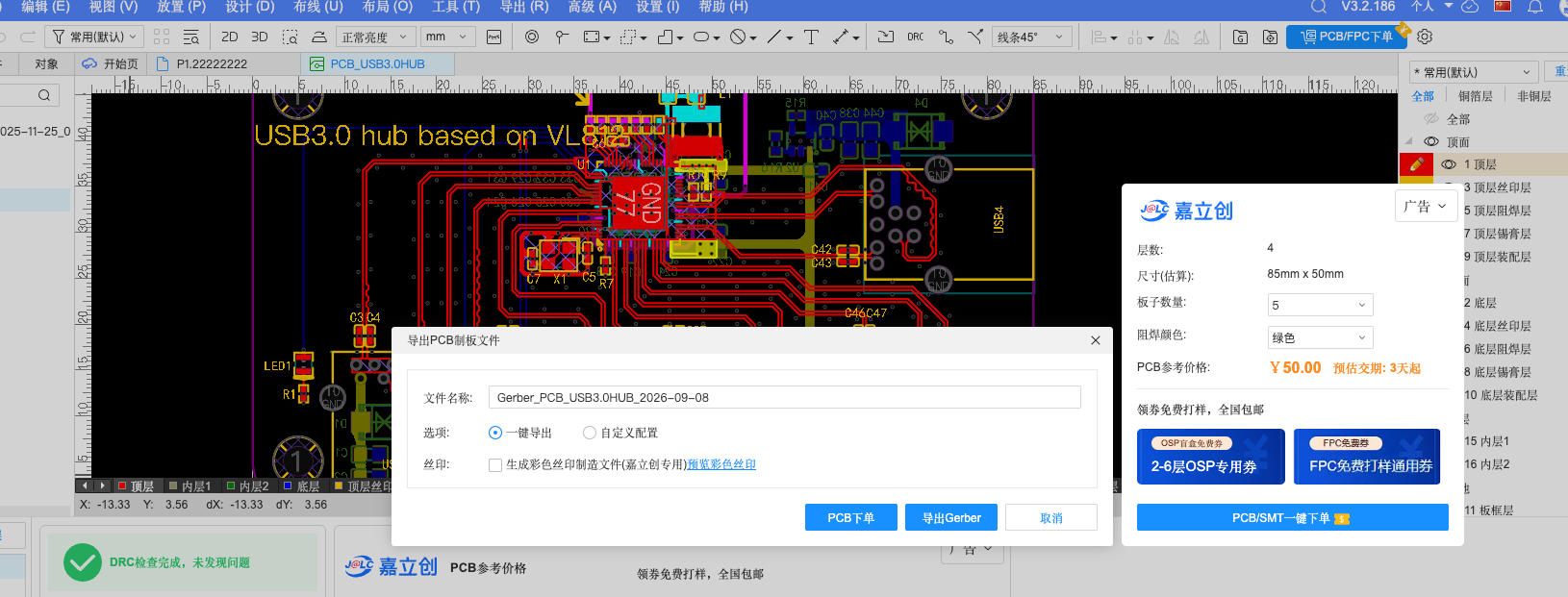Edit the 文件名称 file name field
The height and width of the screenshot is (597, 1568).
[x=784, y=397]
